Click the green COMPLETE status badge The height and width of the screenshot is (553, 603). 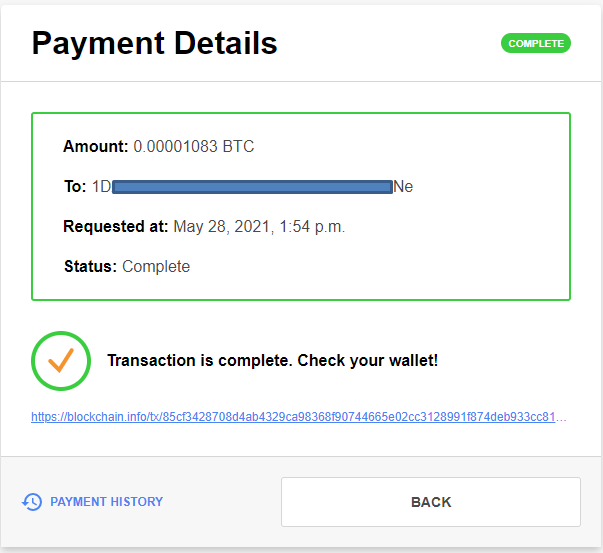(x=536, y=44)
